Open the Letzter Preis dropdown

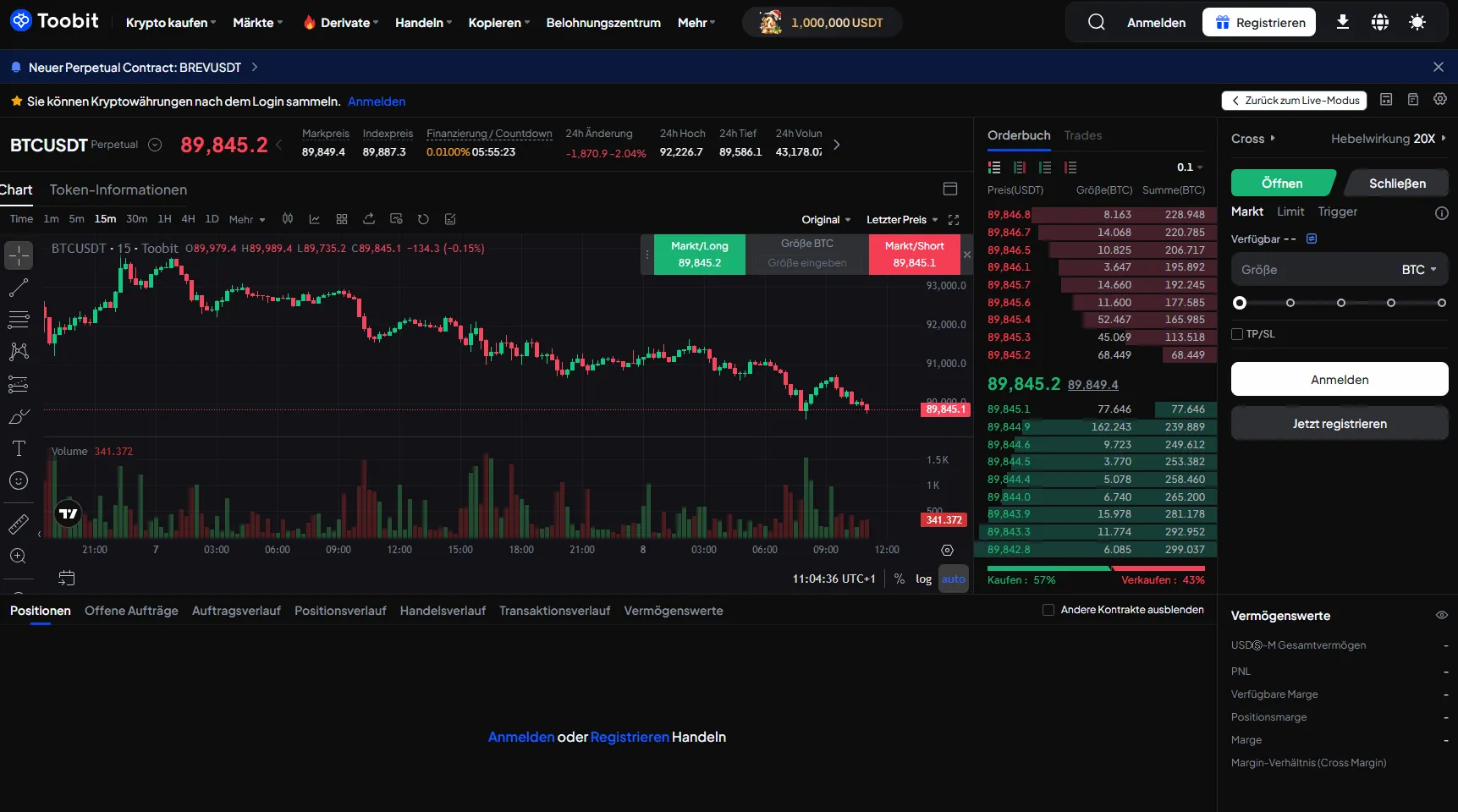point(902,220)
